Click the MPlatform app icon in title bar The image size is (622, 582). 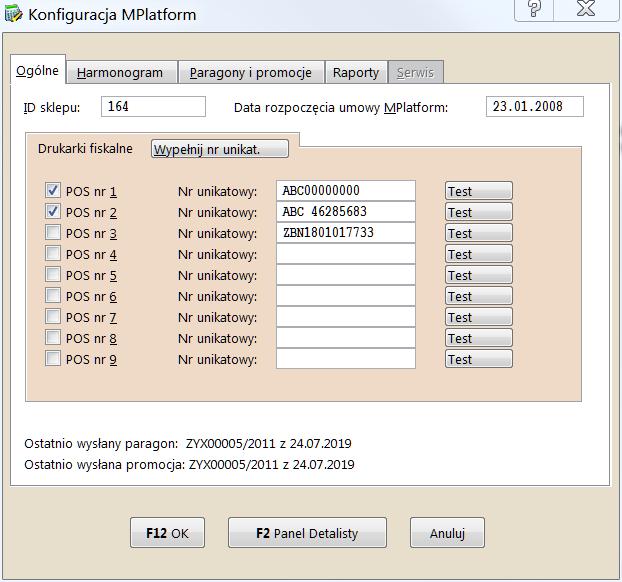coord(13,14)
